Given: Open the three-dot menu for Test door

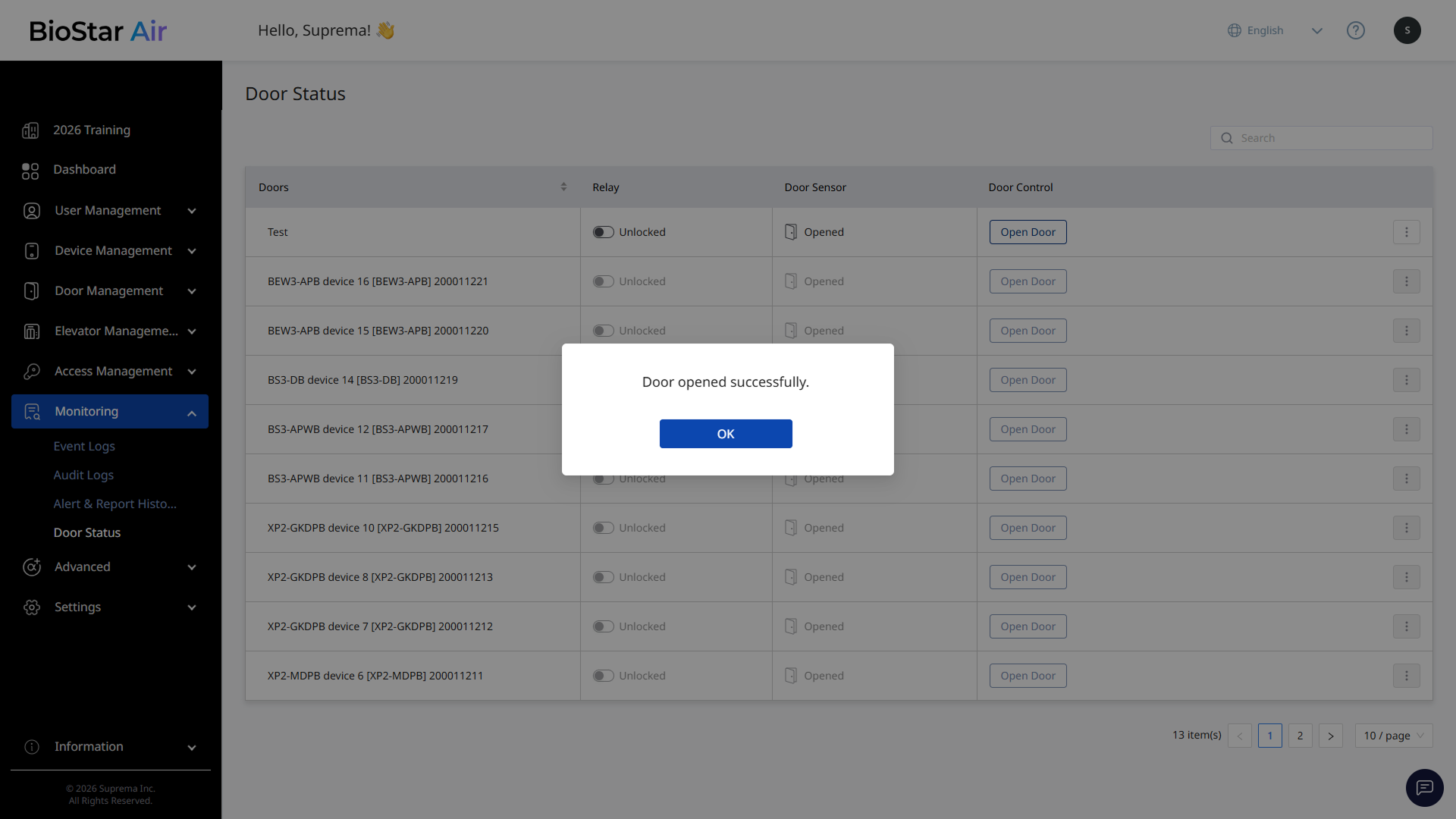Looking at the screenshot, I should 1406,232.
